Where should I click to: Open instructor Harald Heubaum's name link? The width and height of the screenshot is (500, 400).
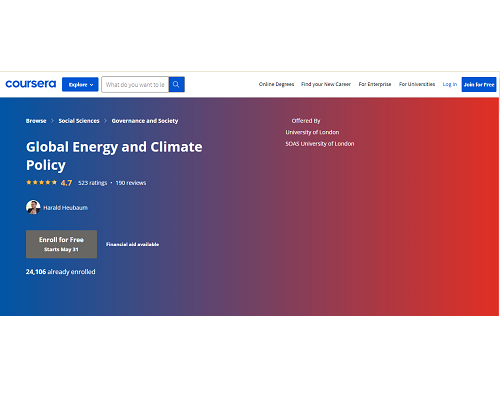[66, 208]
